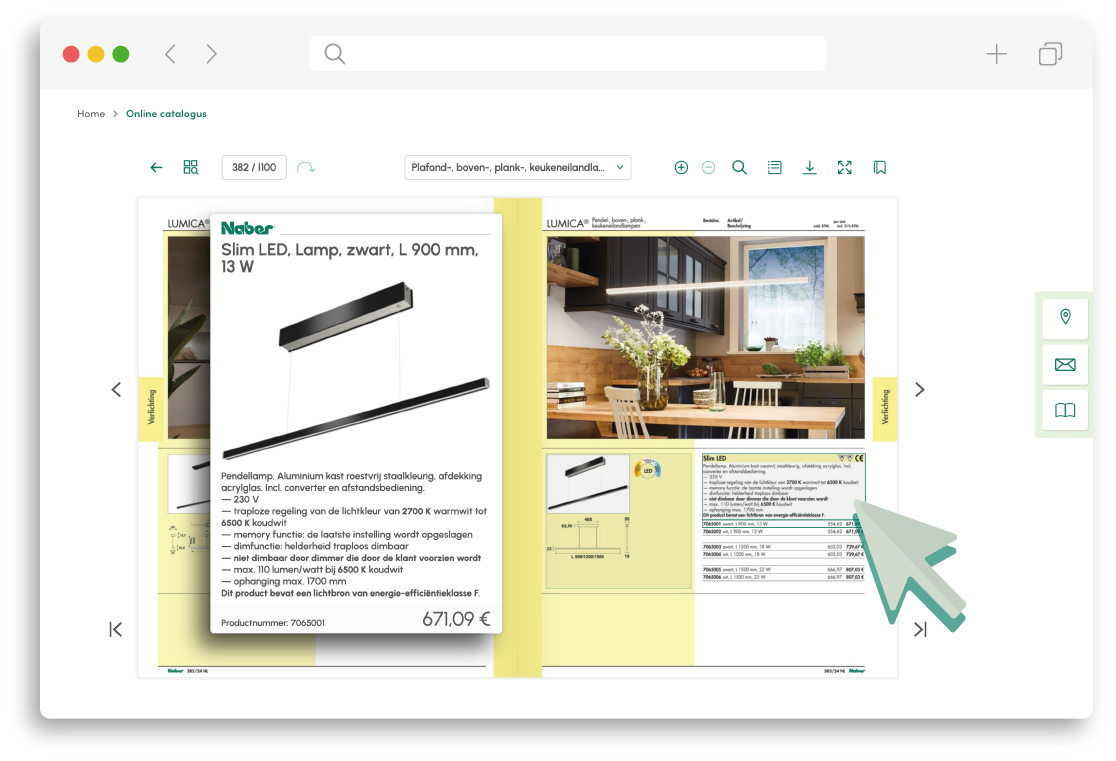Click the page number field 382 / 1100

[254, 168]
